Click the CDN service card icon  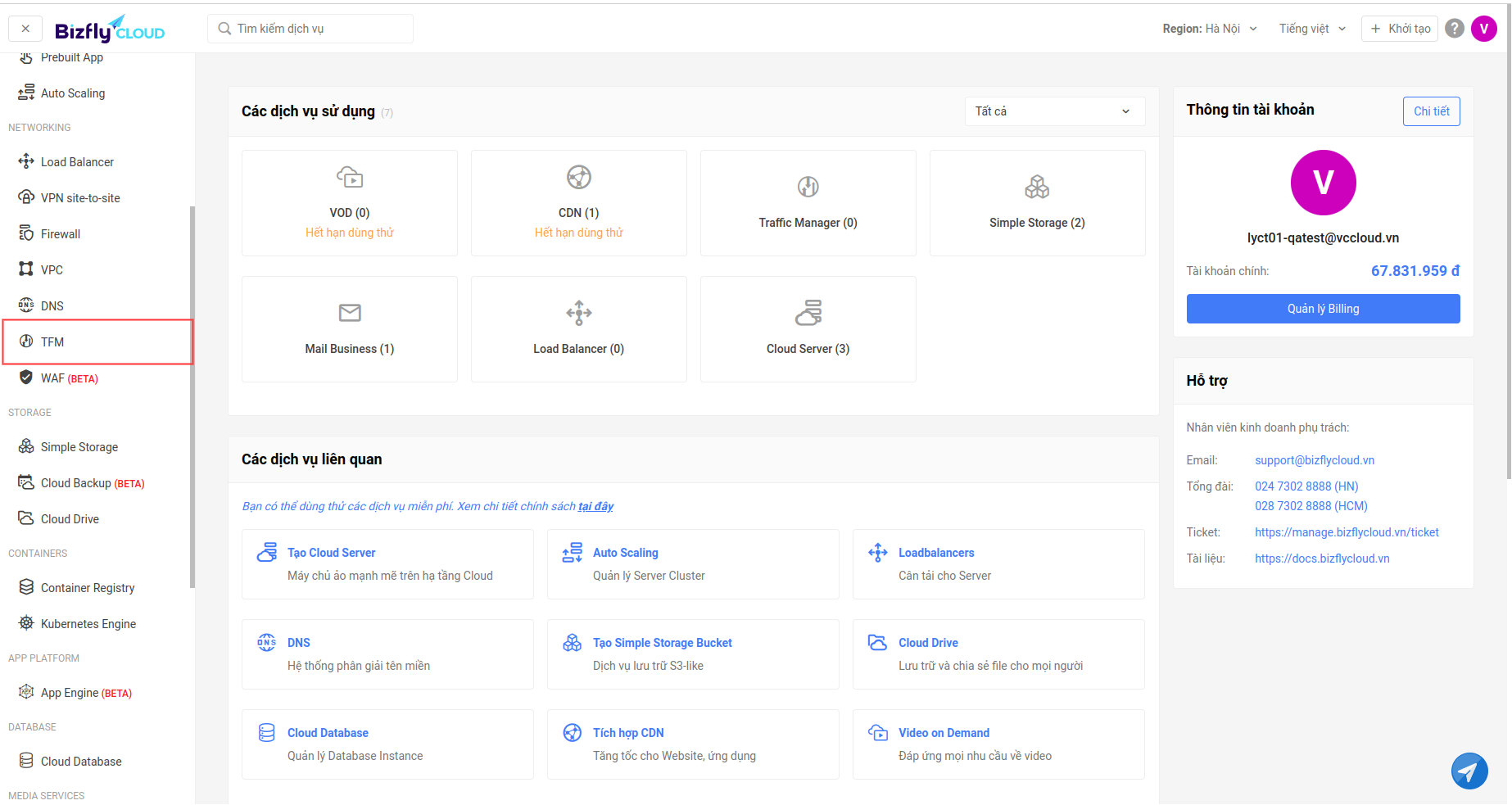(579, 177)
